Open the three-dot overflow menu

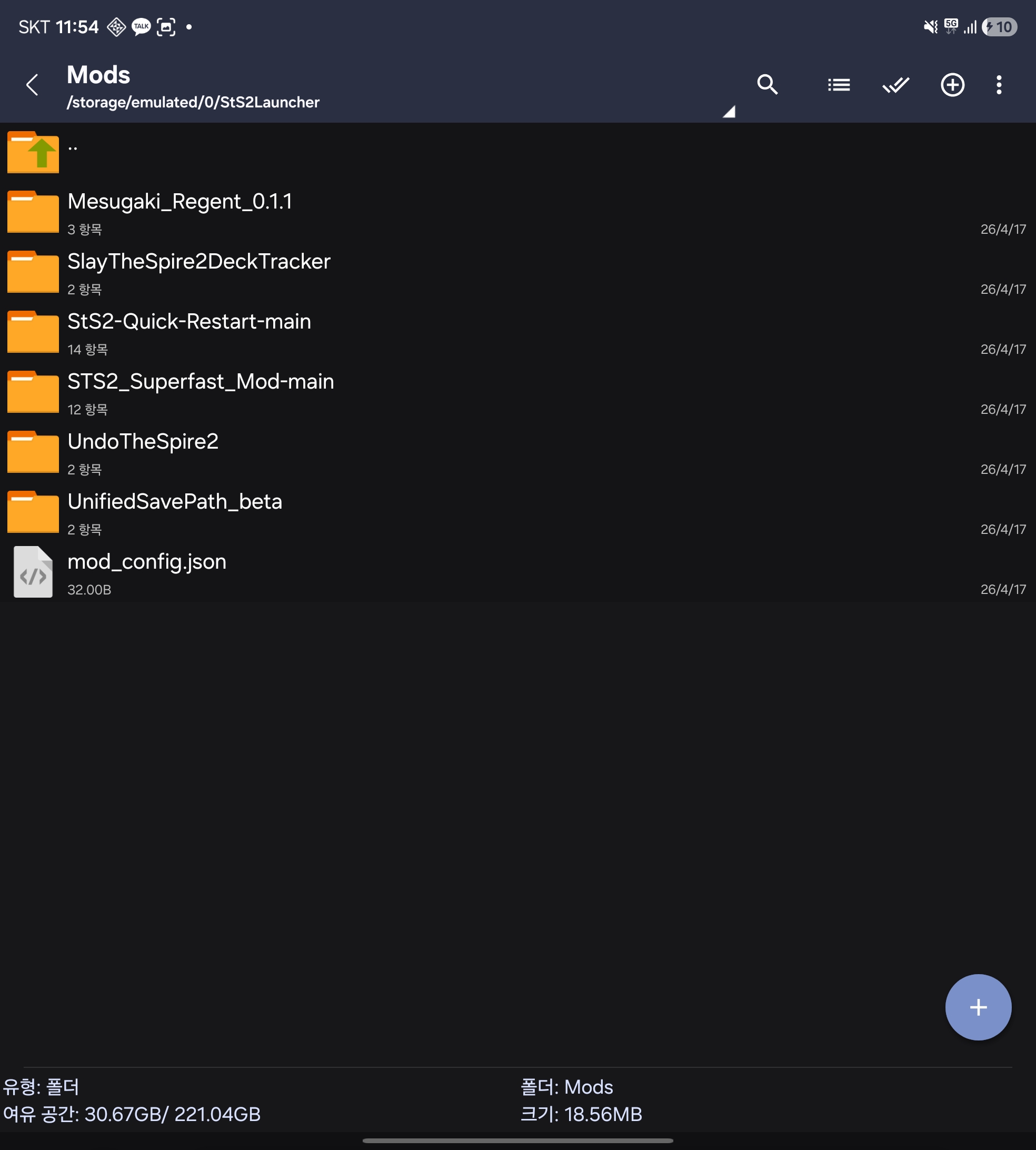click(x=999, y=85)
